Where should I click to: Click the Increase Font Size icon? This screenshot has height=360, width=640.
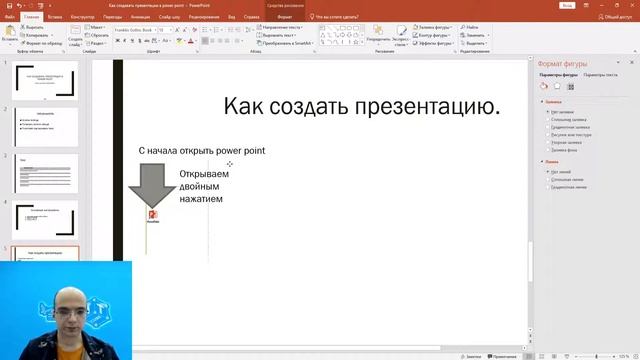coord(177,30)
